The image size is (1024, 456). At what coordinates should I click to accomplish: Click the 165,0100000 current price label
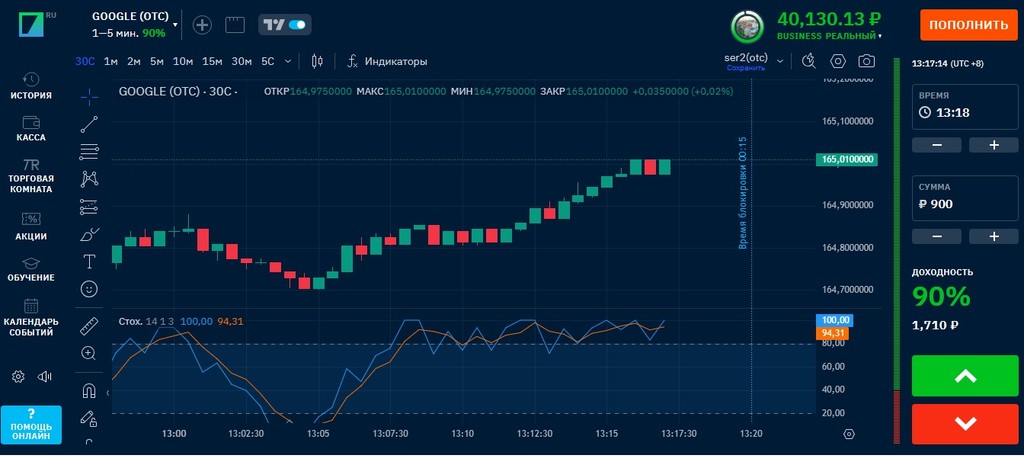(x=846, y=160)
